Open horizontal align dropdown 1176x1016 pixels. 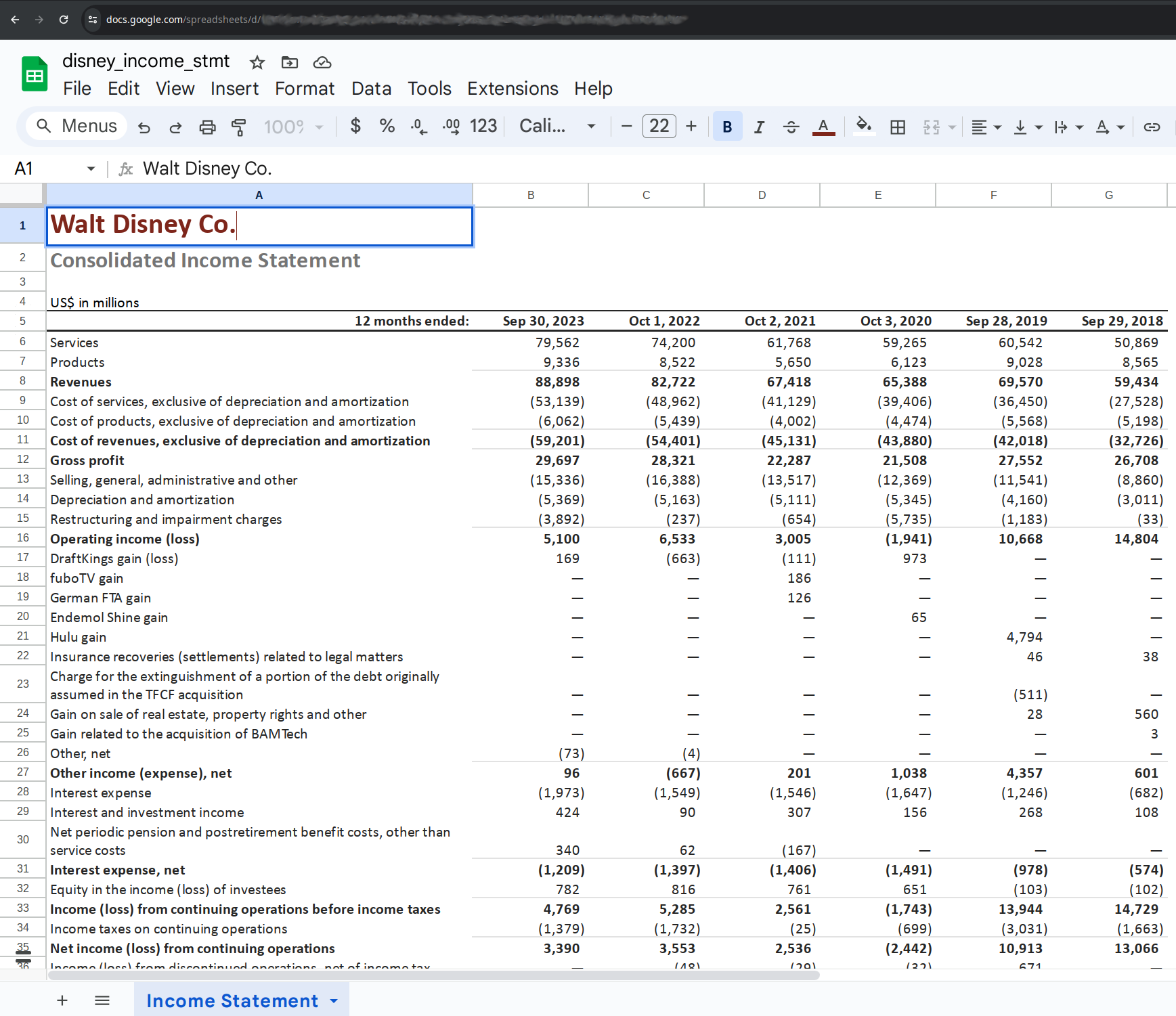tap(986, 127)
